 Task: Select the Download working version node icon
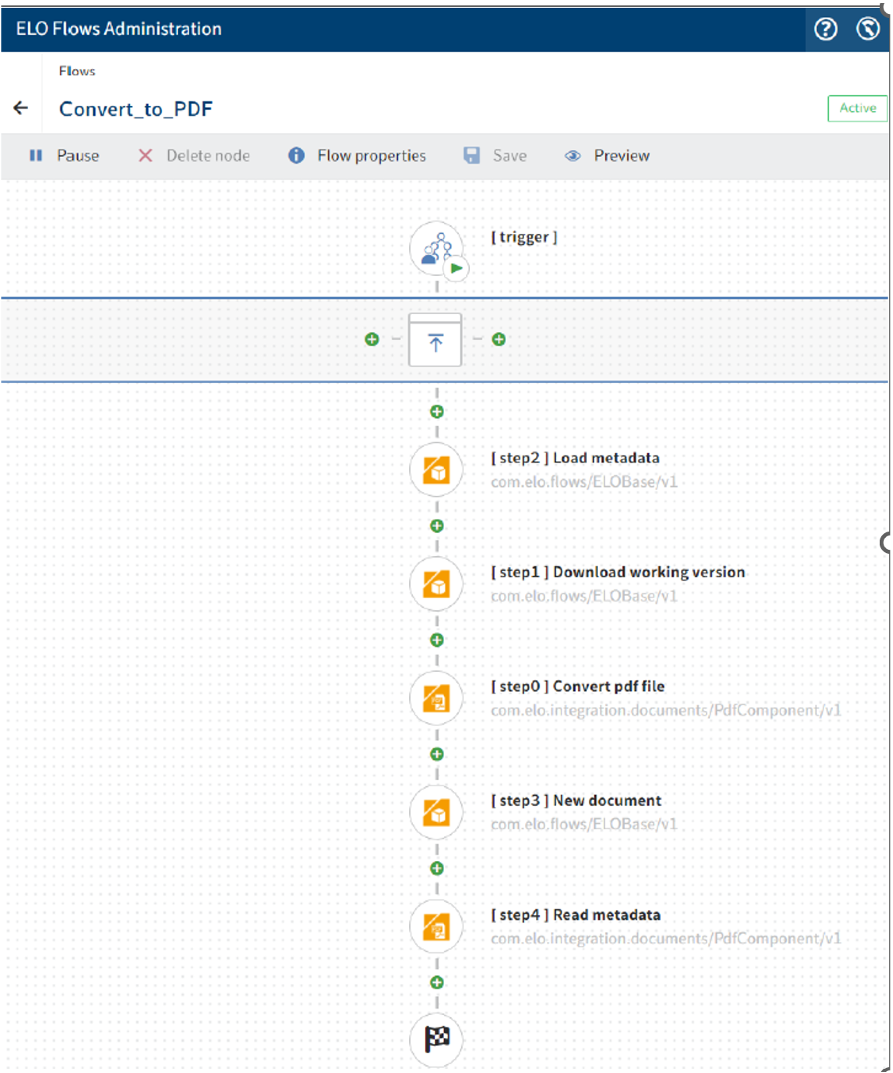[x=436, y=583]
